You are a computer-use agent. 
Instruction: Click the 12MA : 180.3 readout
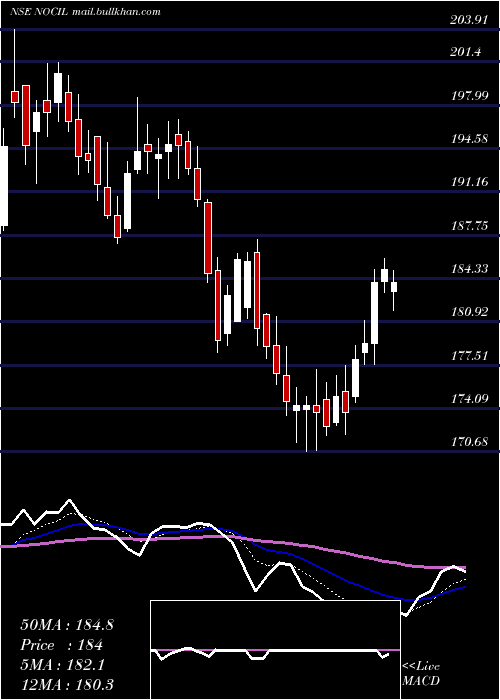point(67,684)
